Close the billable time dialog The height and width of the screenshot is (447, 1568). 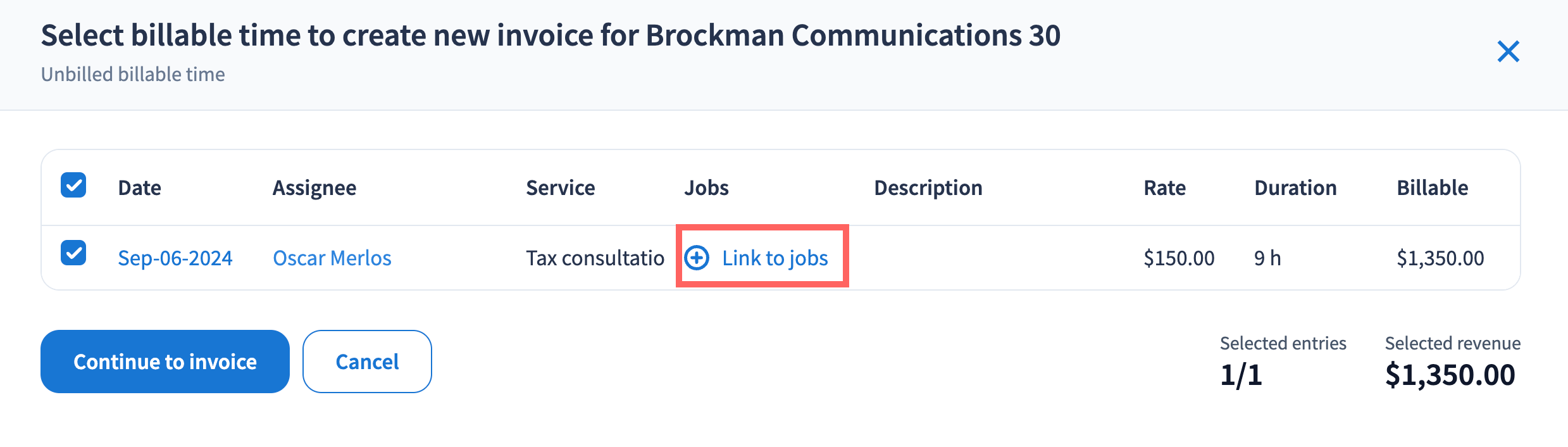(x=1508, y=51)
